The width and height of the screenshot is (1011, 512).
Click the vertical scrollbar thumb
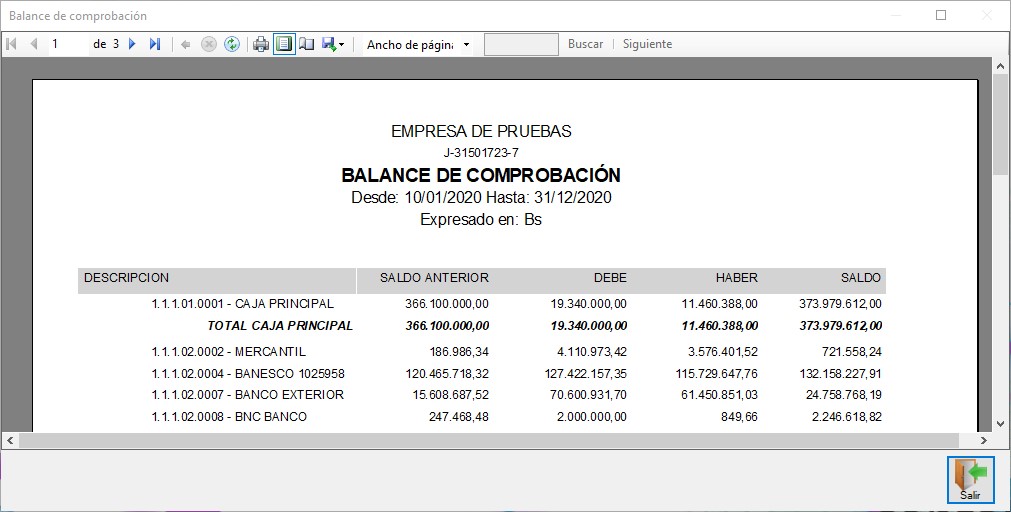click(x=1001, y=124)
